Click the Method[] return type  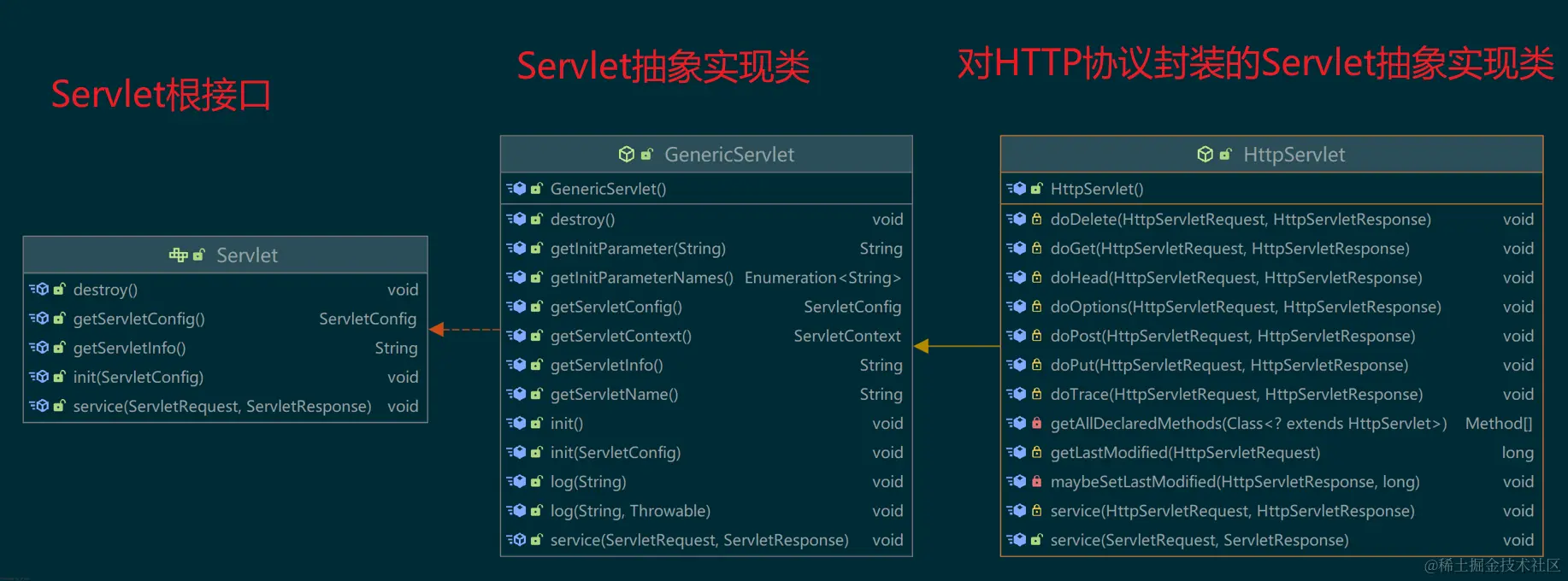click(1499, 424)
